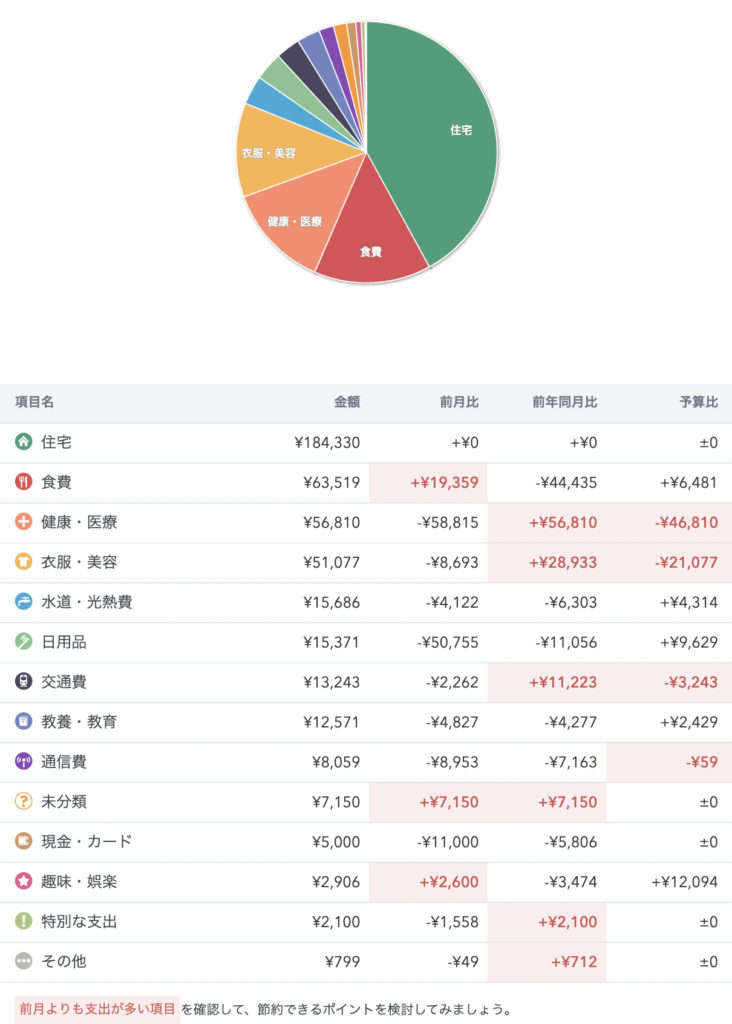Click the blue 水道・光熱費 faucet icon
The image size is (732, 1024).
click(x=23, y=602)
